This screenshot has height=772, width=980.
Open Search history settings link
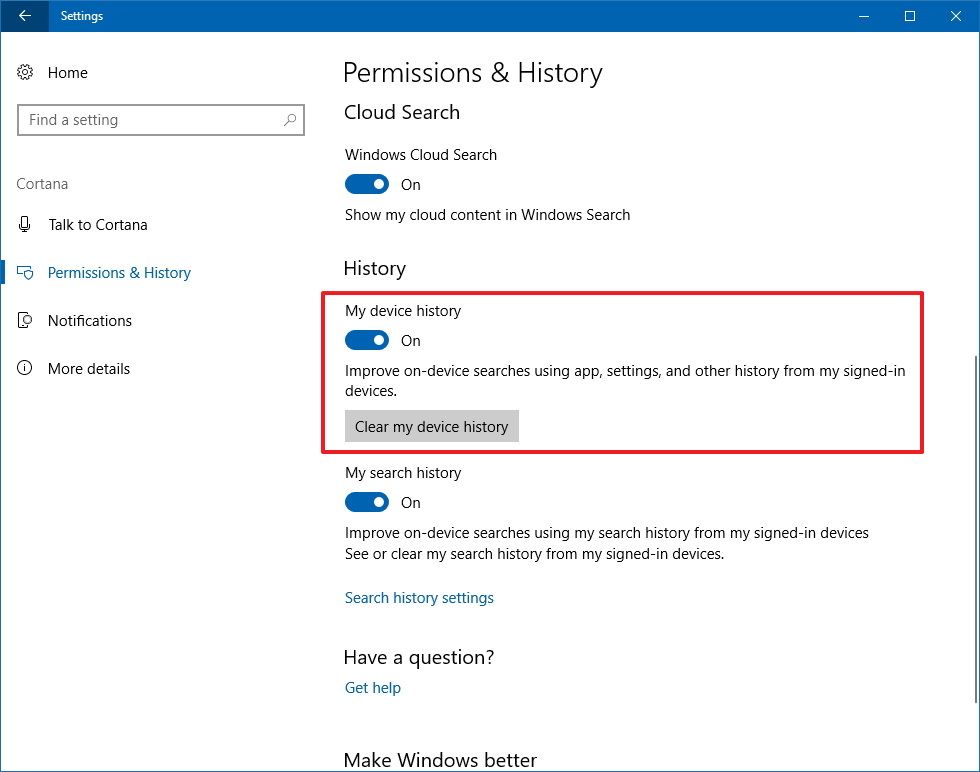tap(419, 597)
